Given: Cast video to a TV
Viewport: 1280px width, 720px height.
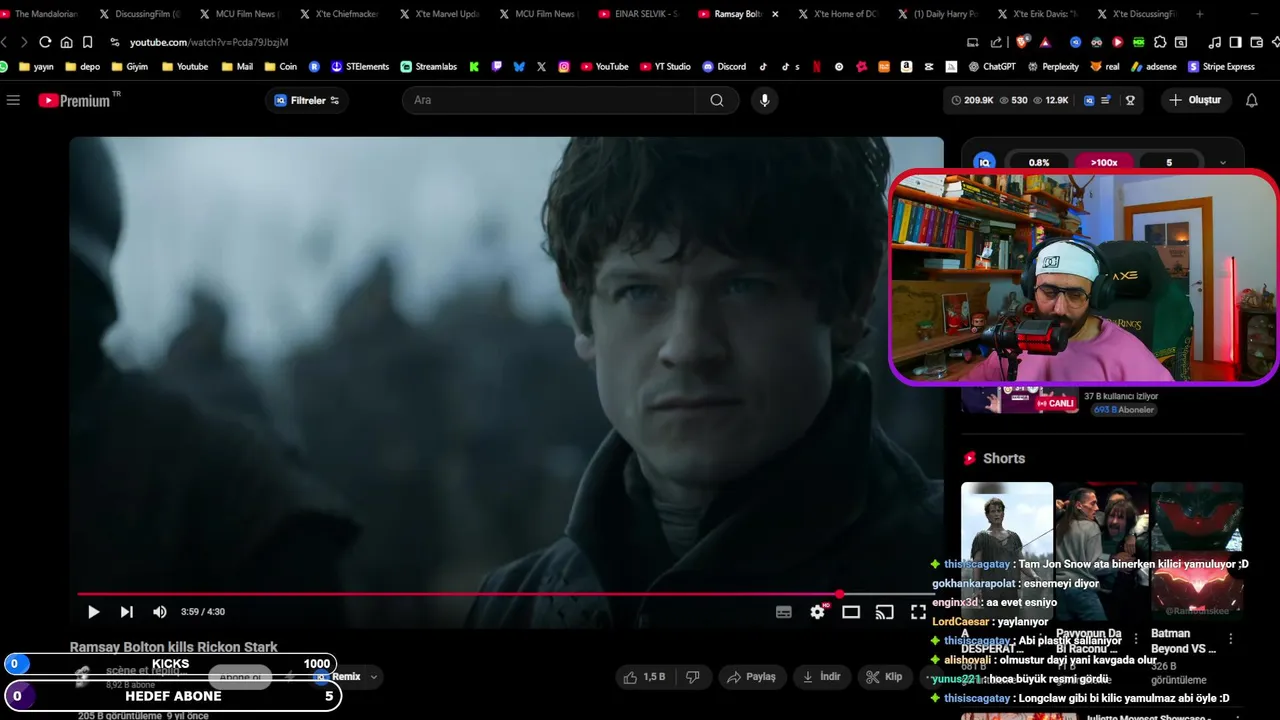Looking at the screenshot, I should [884, 612].
